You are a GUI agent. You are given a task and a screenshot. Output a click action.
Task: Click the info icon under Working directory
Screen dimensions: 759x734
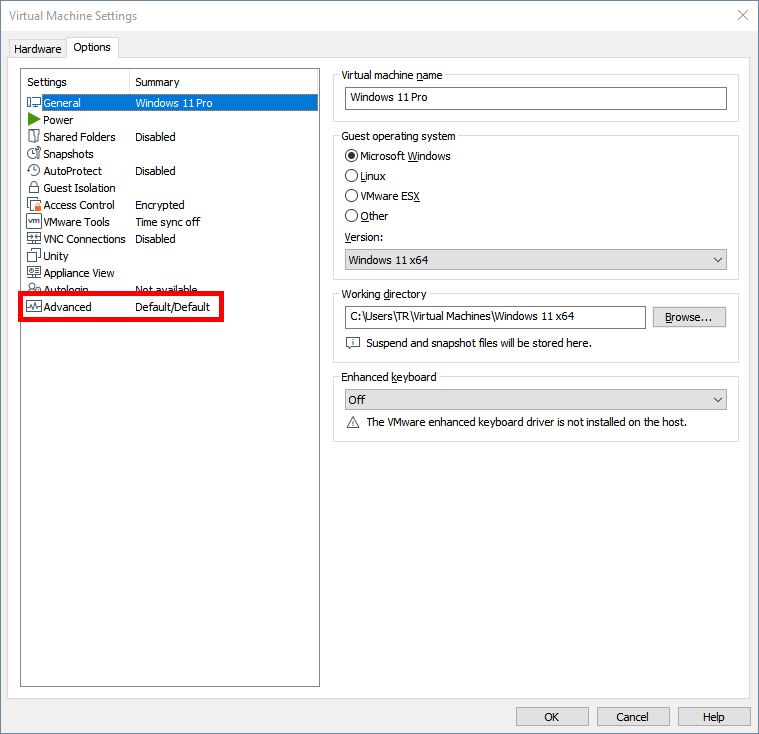point(353,343)
